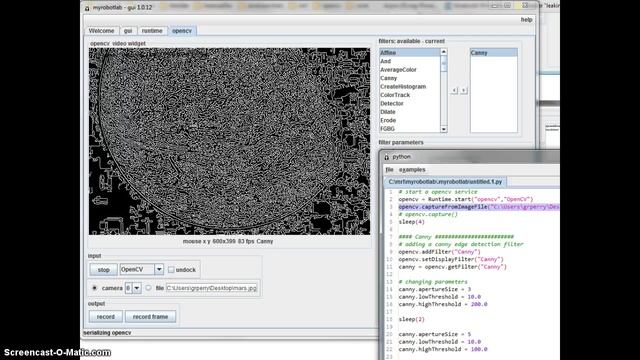The image size is (640, 360).
Task: Enable the undock checkbox
Action: pyautogui.click(x=171, y=270)
